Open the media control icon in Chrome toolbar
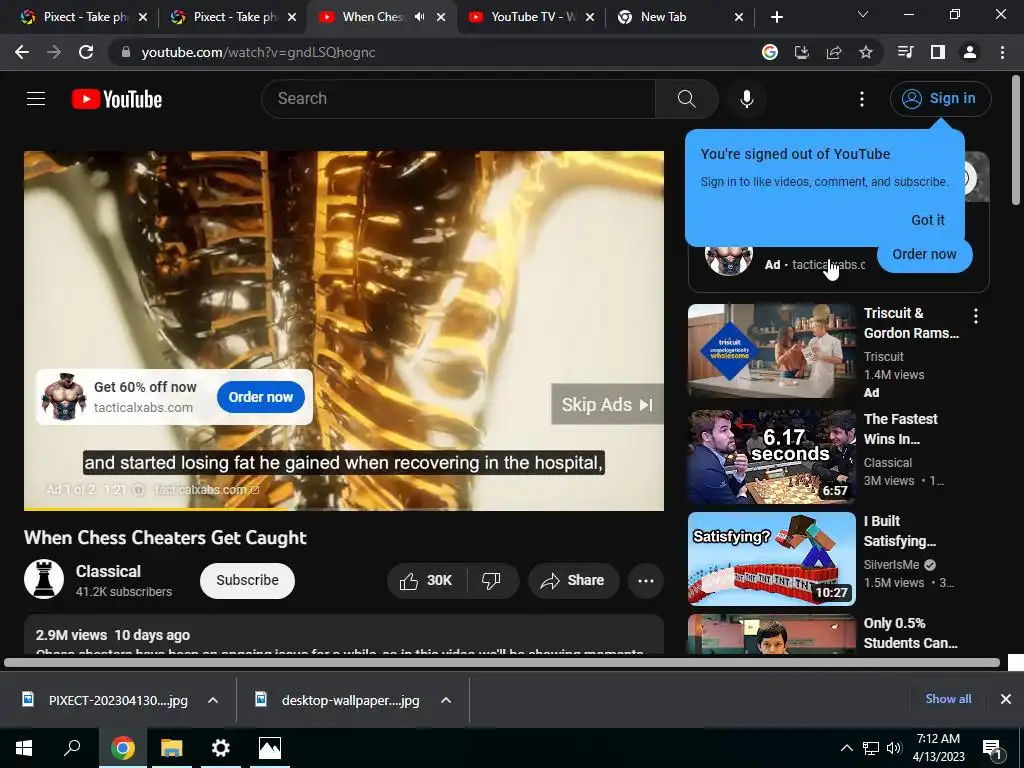The image size is (1024, 768). click(905, 52)
